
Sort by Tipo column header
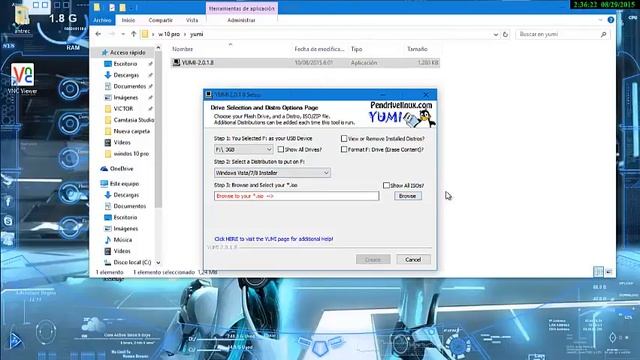pos(356,49)
